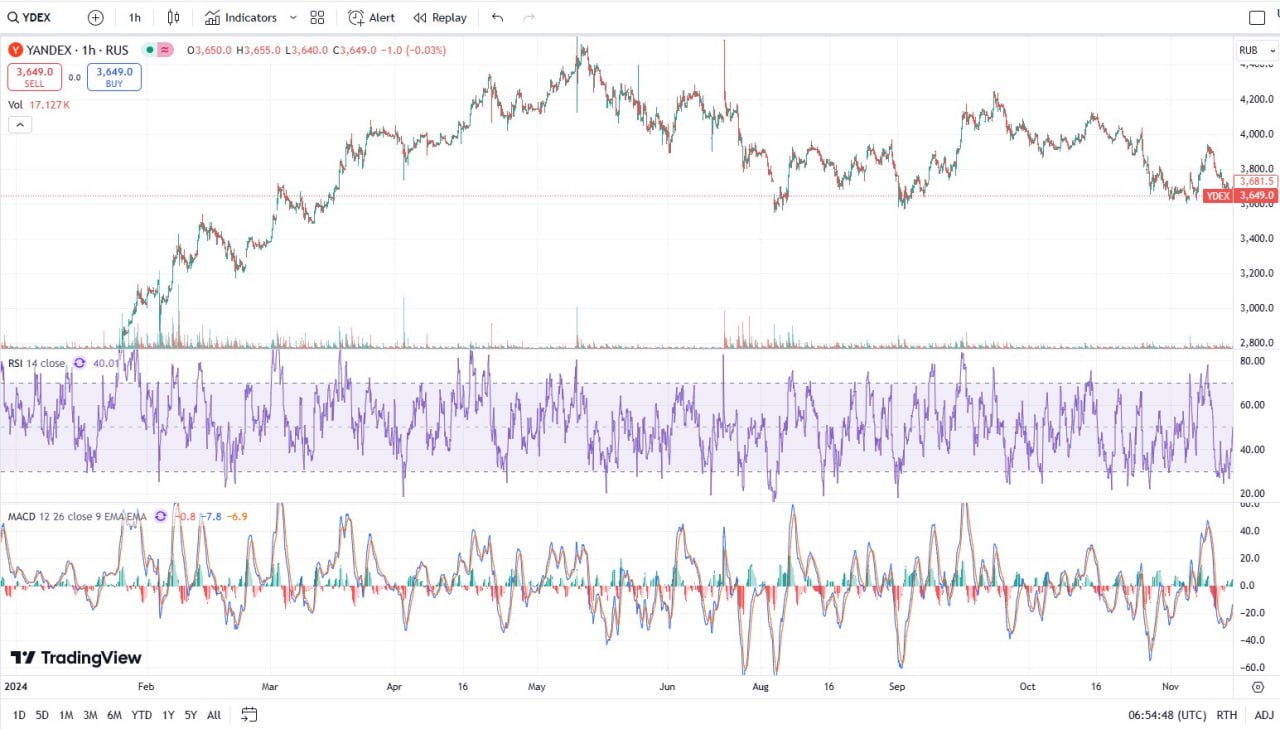
Task: Click the RSI value 40.01 in the legend
Action: (106, 363)
